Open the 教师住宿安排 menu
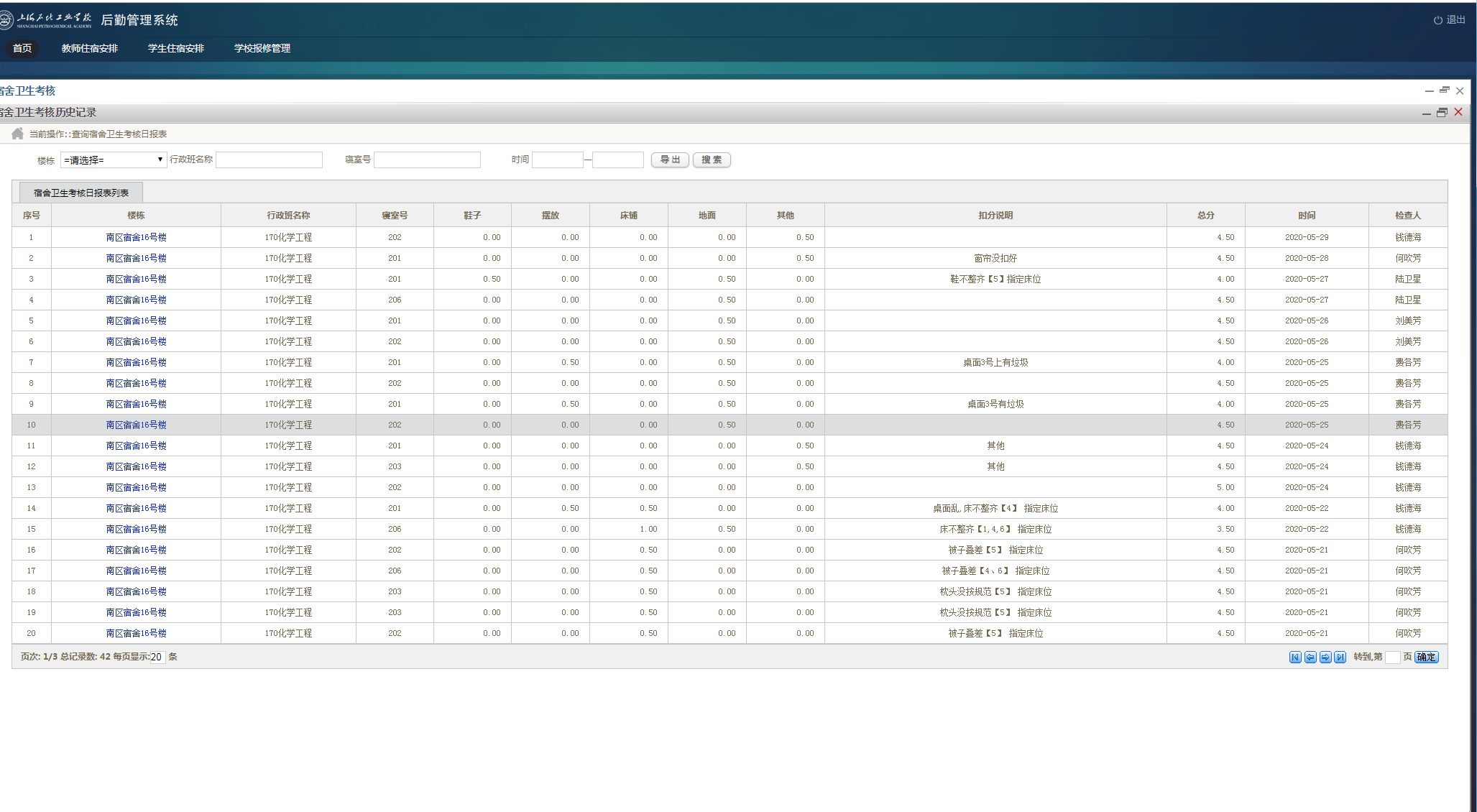1477x812 pixels. pyautogui.click(x=90, y=48)
